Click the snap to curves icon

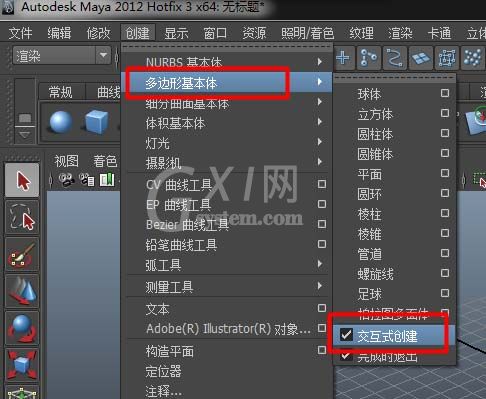[x=369, y=58]
